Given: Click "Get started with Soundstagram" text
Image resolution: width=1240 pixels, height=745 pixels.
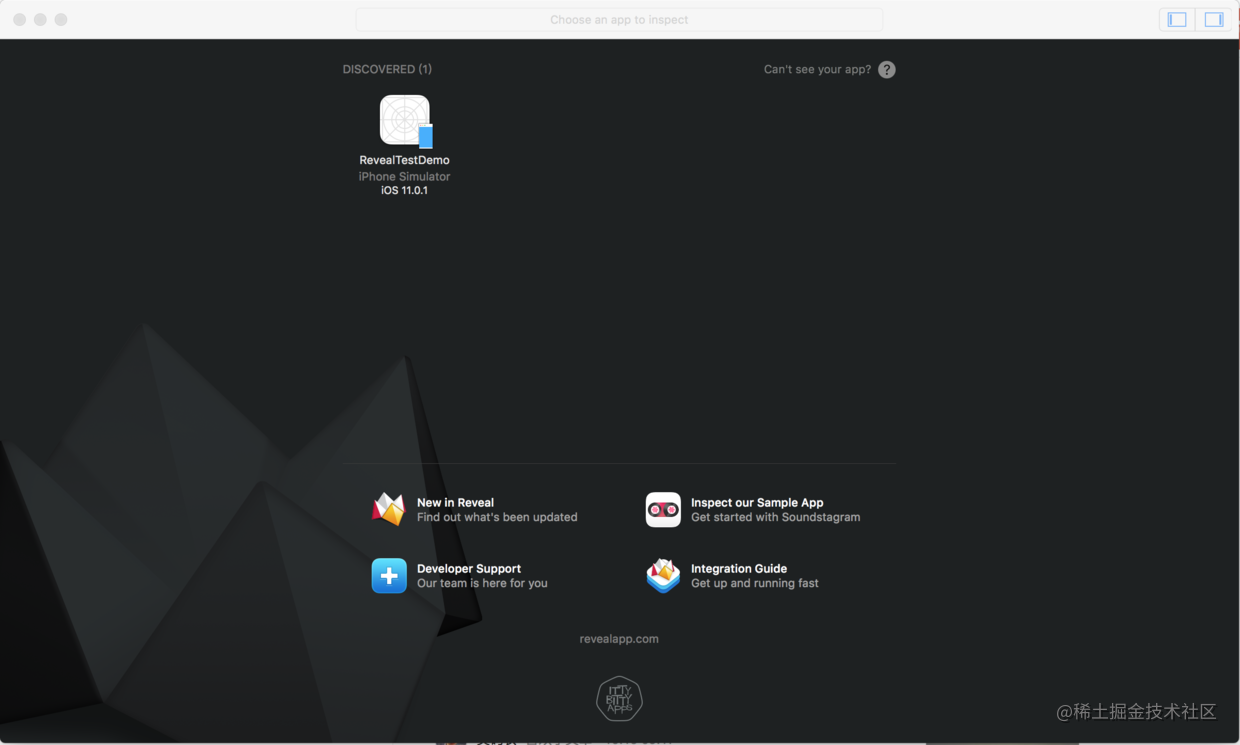Looking at the screenshot, I should (775, 517).
